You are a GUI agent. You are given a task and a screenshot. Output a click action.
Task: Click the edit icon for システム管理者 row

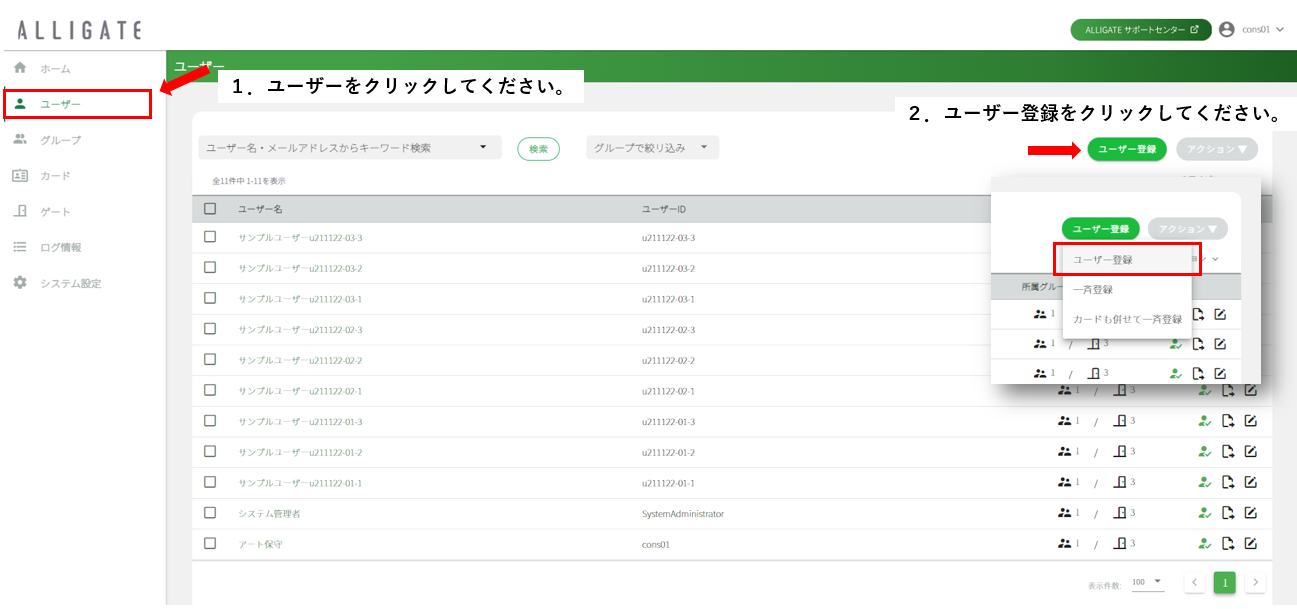click(x=1250, y=513)
